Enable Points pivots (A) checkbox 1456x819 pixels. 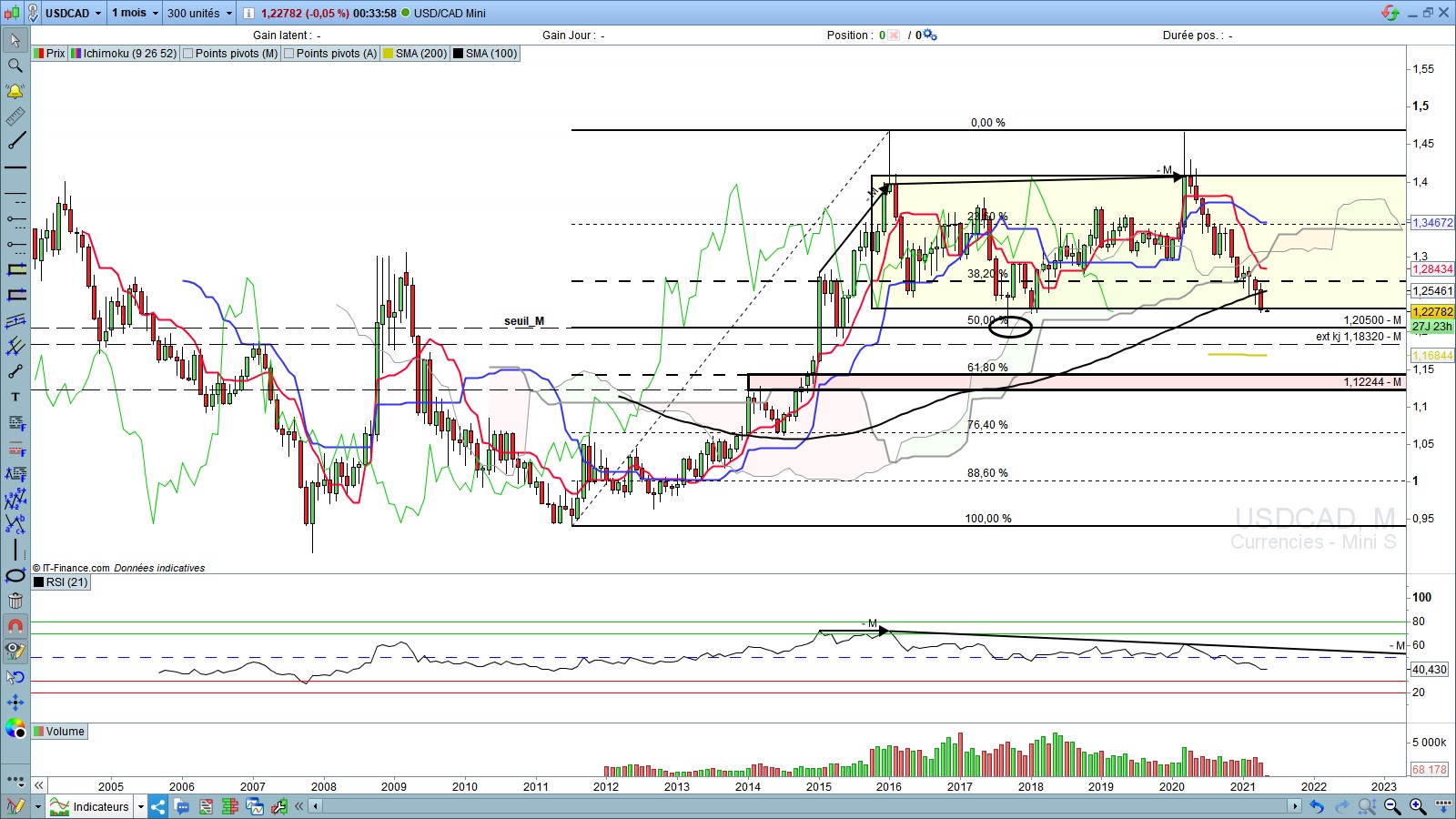coord(289,54)
